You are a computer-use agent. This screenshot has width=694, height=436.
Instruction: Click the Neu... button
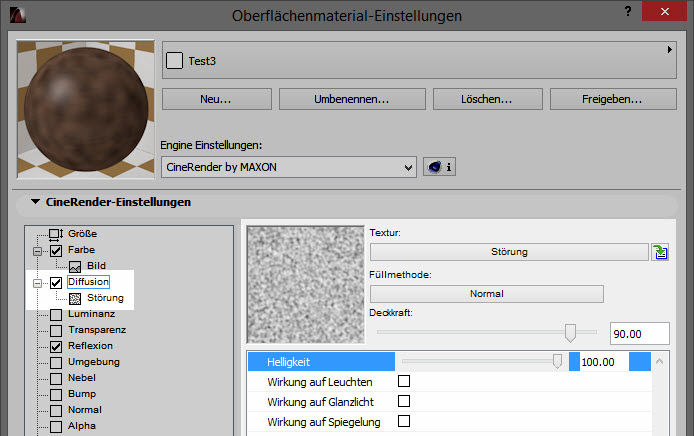[216, 99]
